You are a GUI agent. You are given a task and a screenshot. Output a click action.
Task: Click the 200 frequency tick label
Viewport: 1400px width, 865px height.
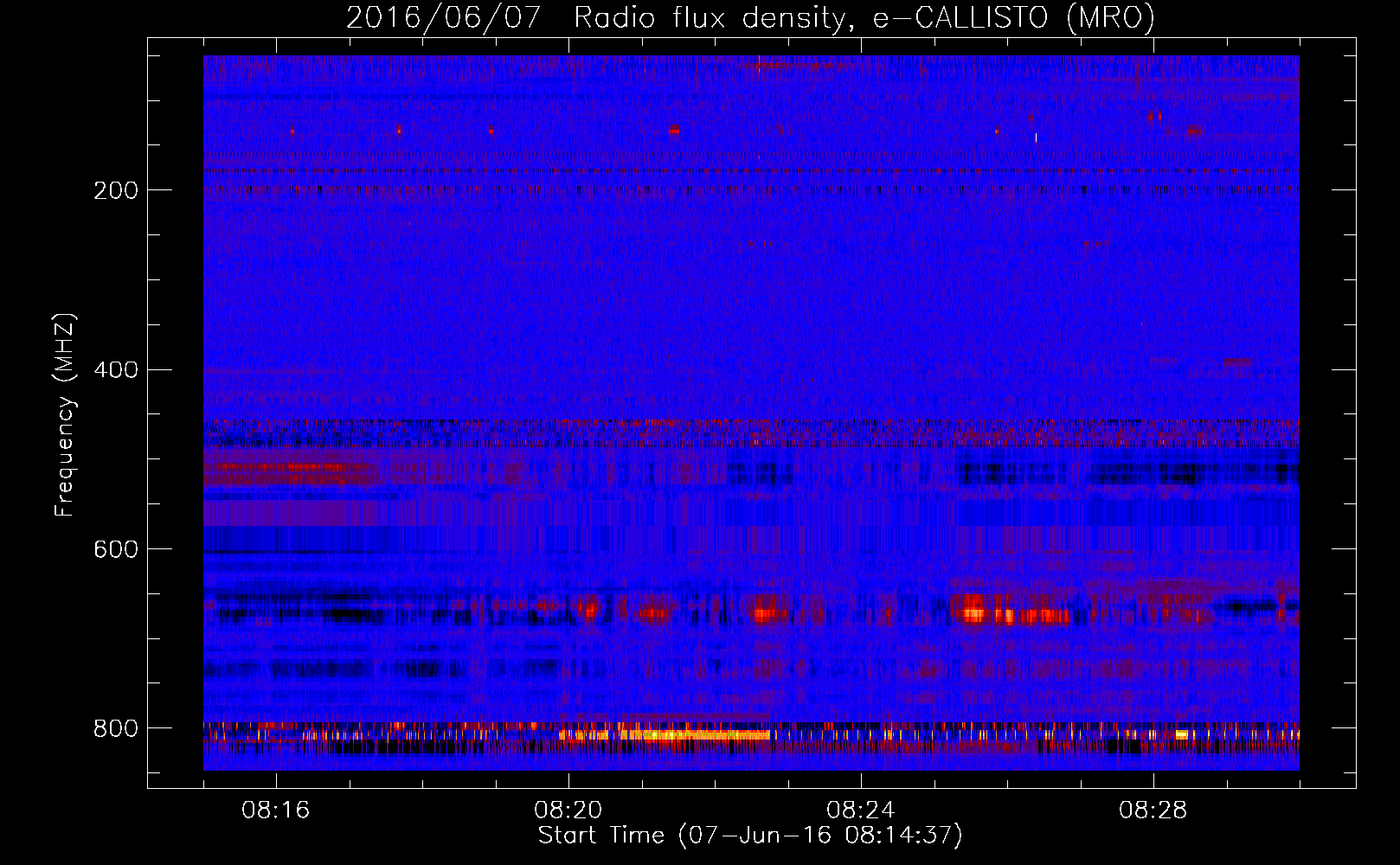(116, 190)
